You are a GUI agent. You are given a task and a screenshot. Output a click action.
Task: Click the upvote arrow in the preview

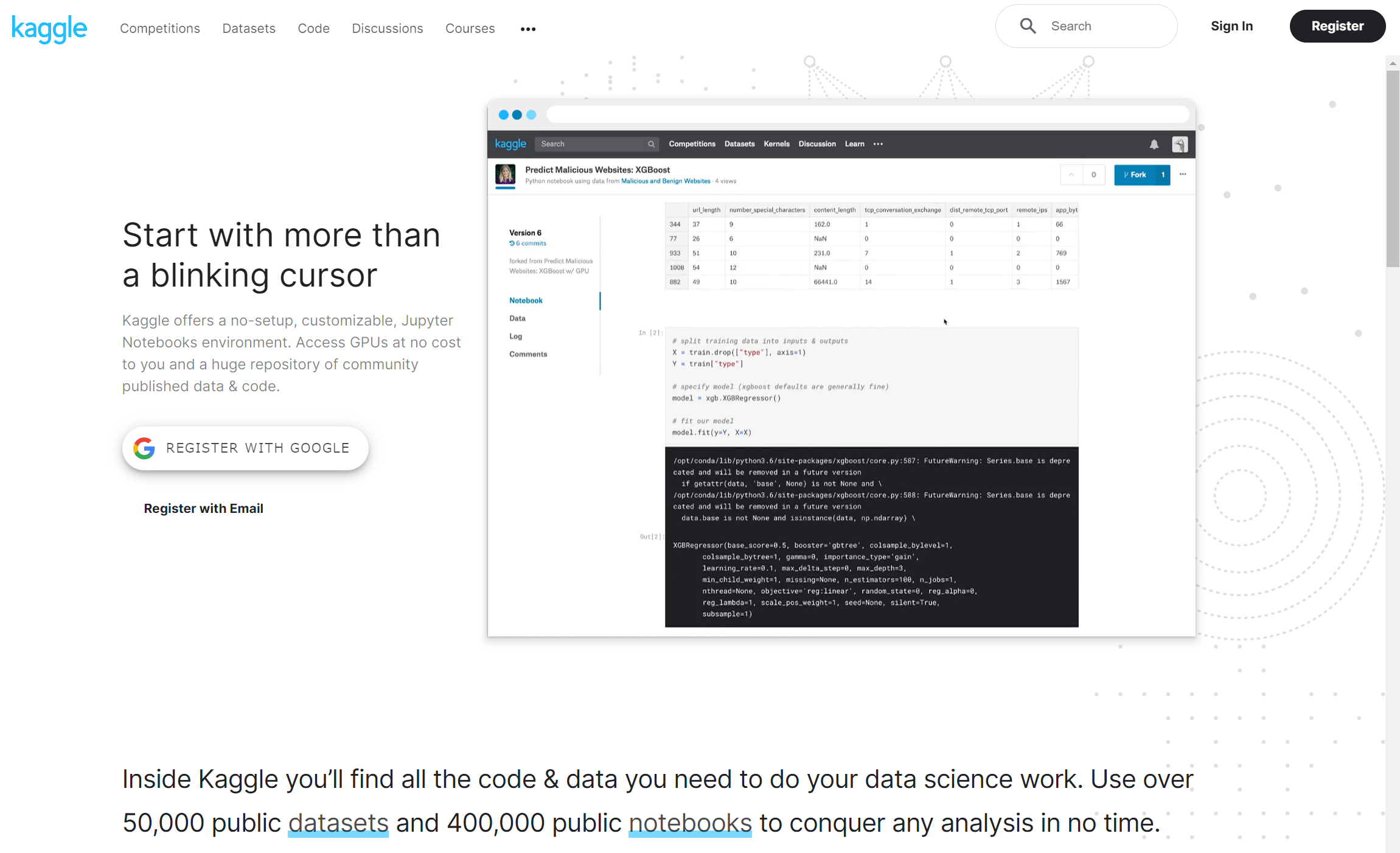(1071, 175)
